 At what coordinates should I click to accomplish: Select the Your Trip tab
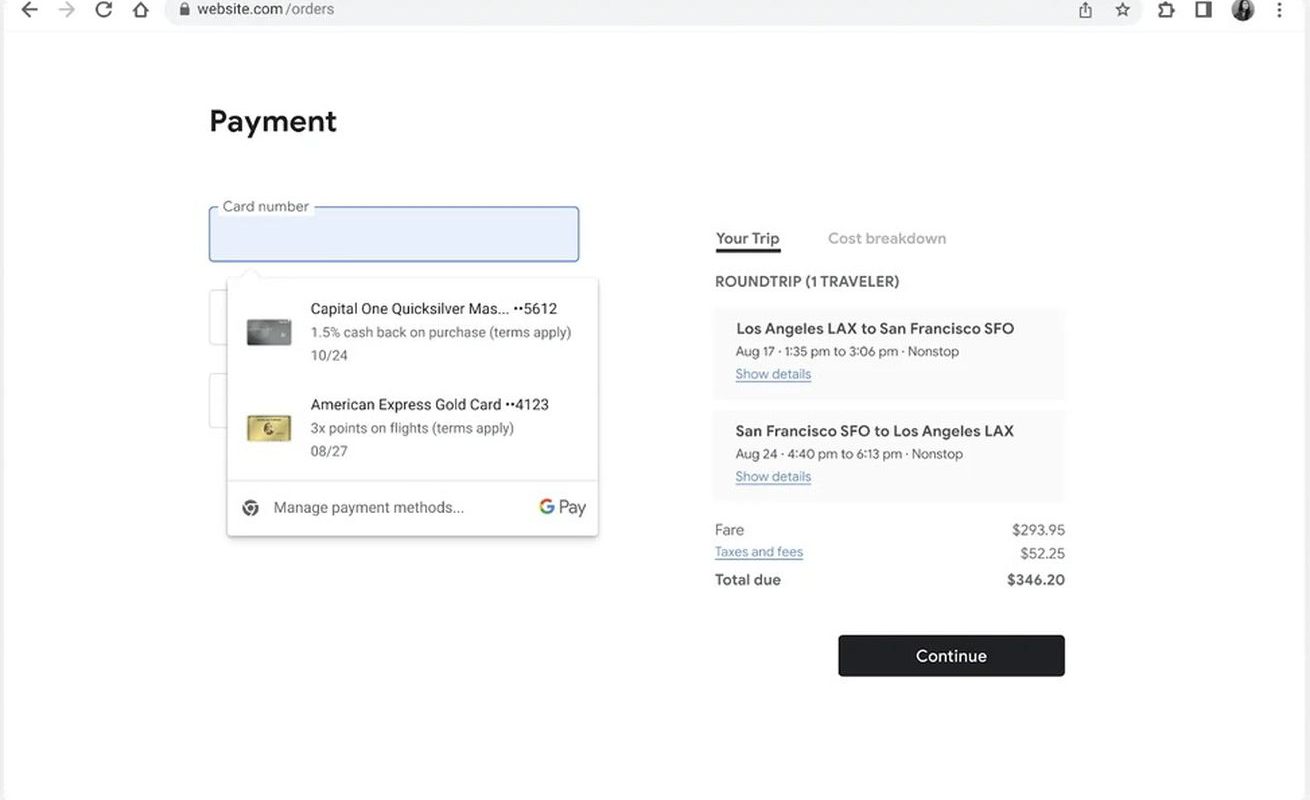[747, 239]
